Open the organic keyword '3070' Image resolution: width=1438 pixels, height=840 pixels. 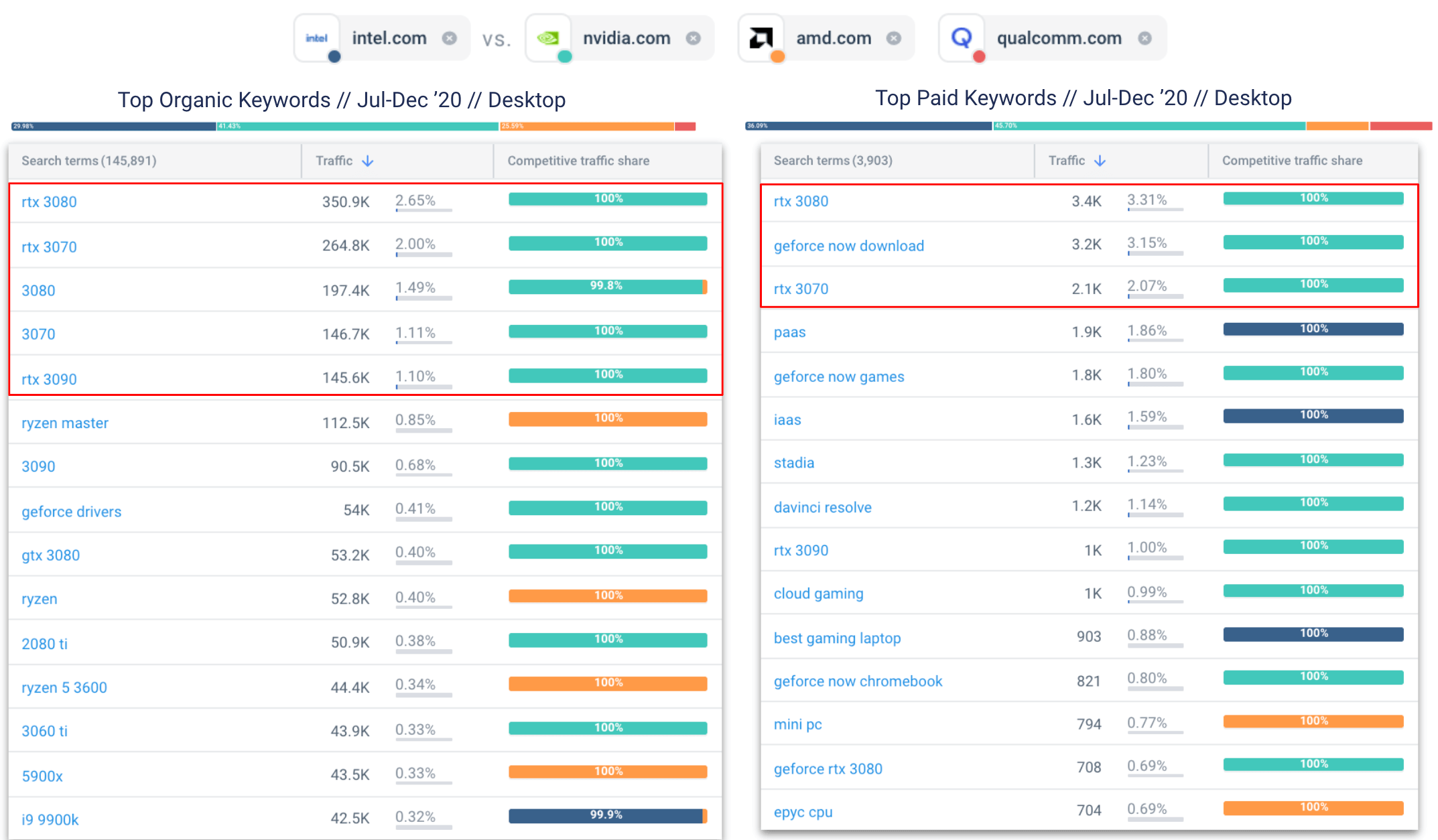pyautogui.click(x=38, y=334)
